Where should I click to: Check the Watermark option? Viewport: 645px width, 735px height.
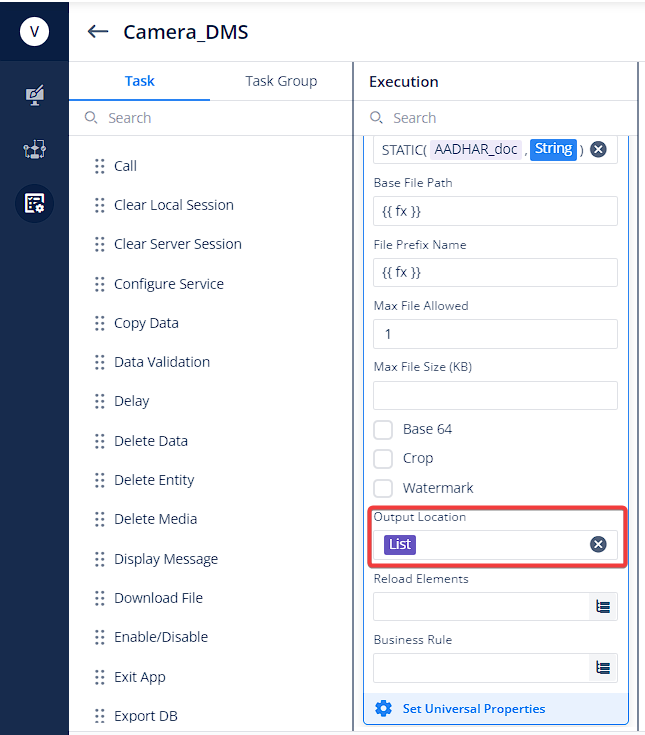[x=383, y=488]
